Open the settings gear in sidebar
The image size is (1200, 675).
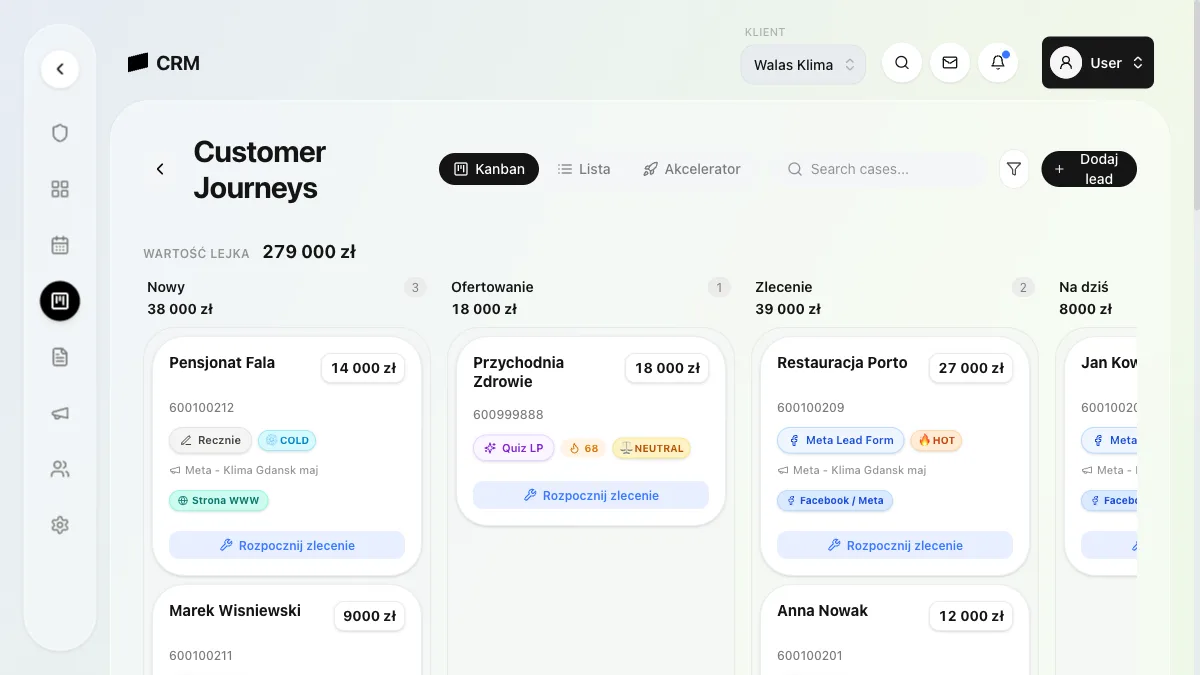click(60, 525)
